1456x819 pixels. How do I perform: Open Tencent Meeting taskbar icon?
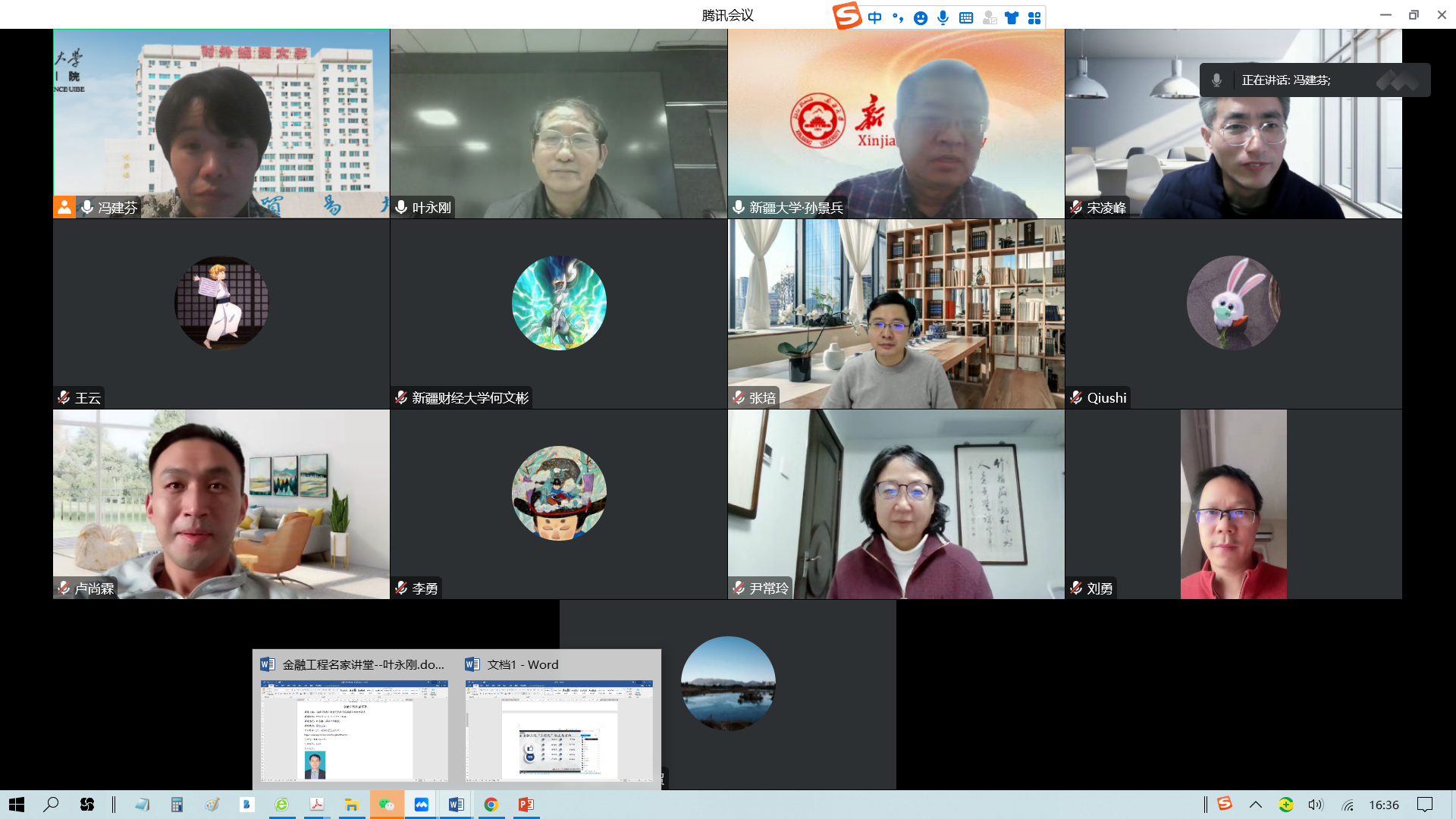[422, 805]
